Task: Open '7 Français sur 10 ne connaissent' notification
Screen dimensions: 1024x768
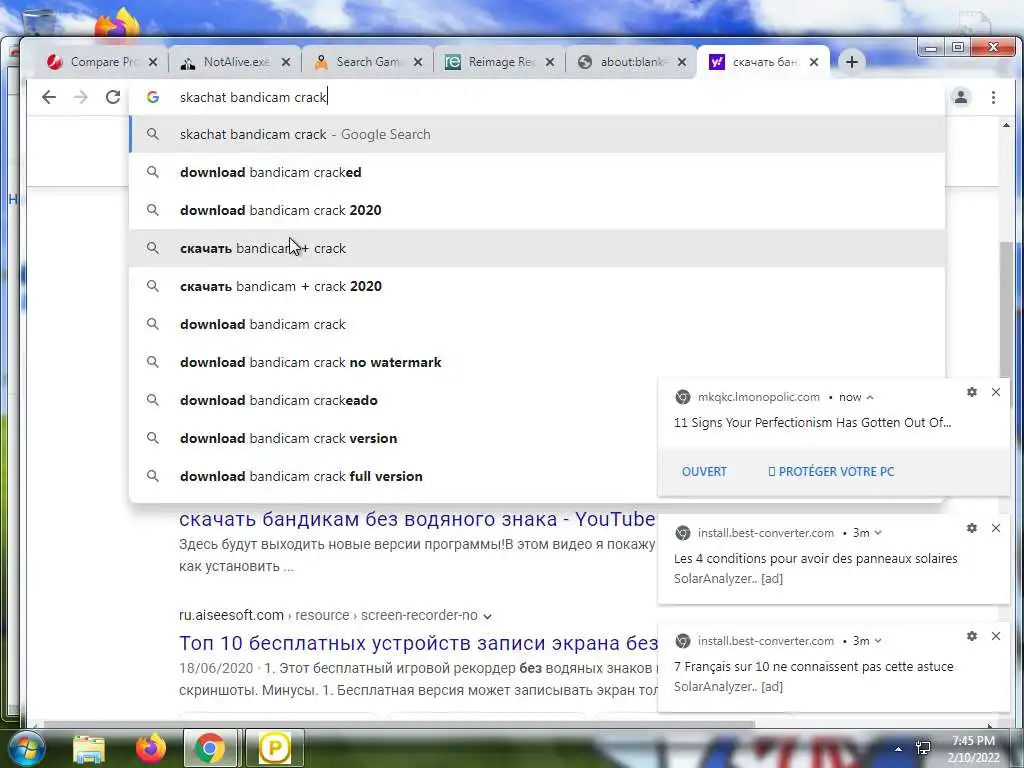Action: (814, 667)
